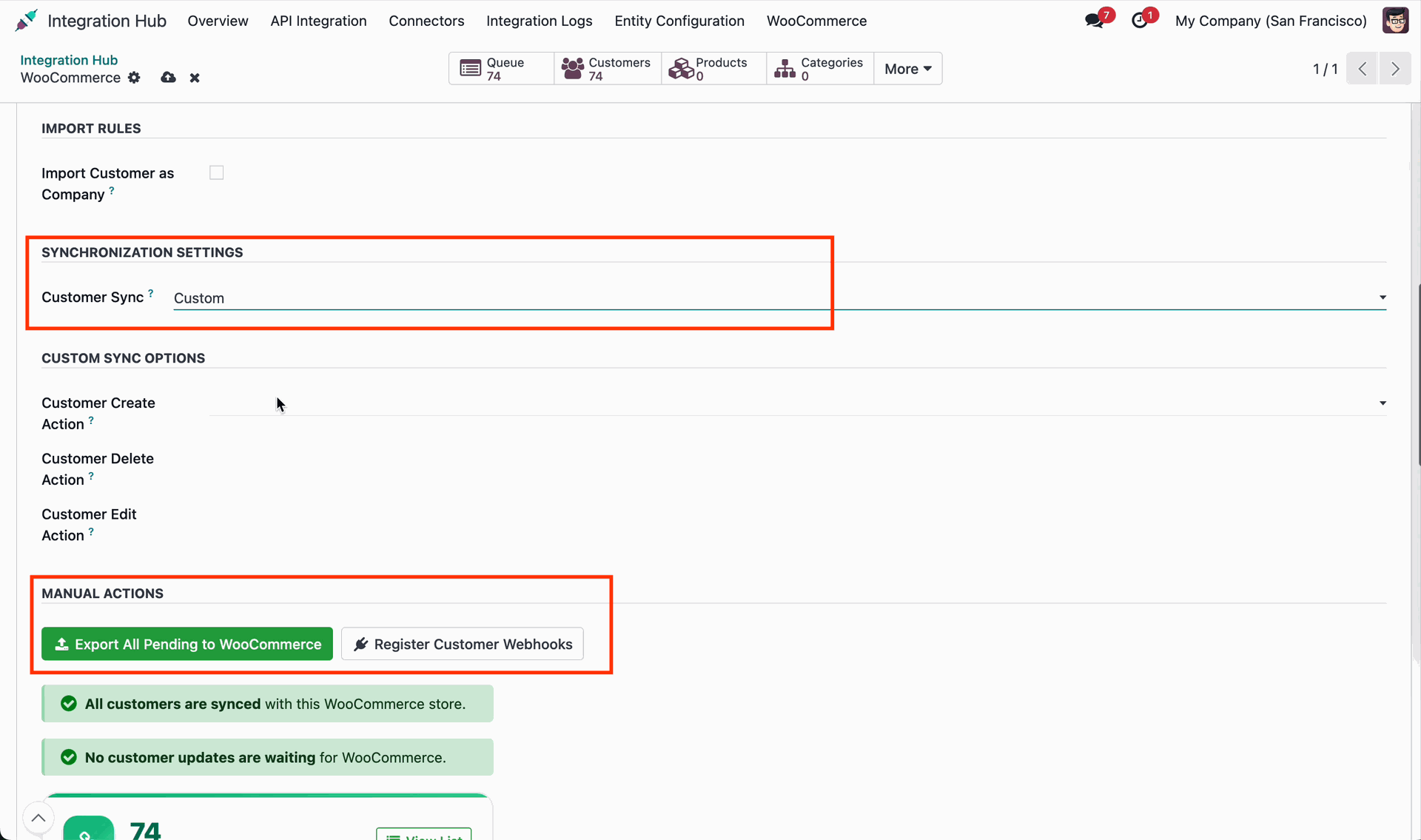The height and width of the screenshot is (840, 1421).
Task: Click the No customer updates are waiting notice
Action: coord(268,757)
